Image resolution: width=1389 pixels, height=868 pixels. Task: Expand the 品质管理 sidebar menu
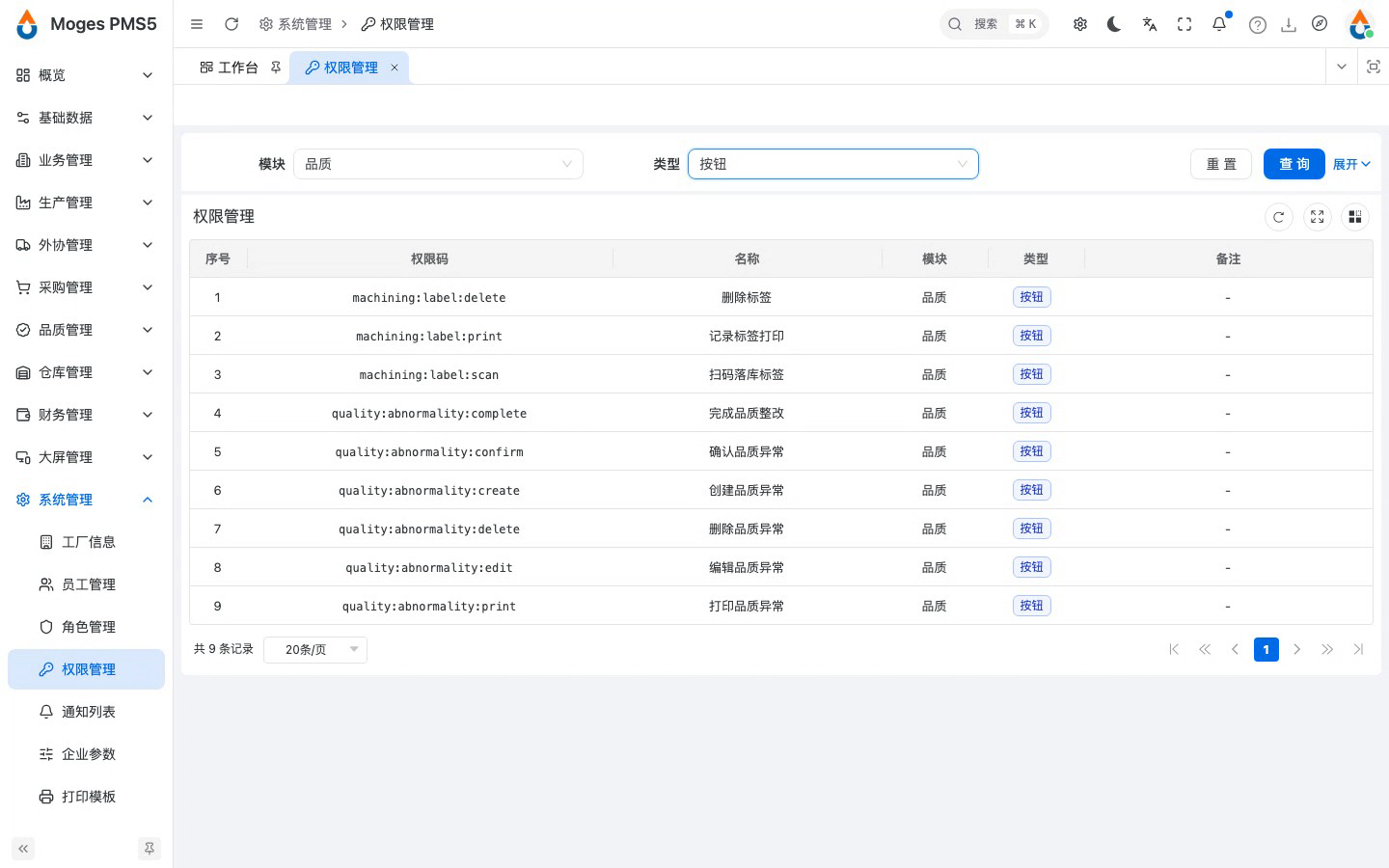pyautogui.click(x=87, y=330)
